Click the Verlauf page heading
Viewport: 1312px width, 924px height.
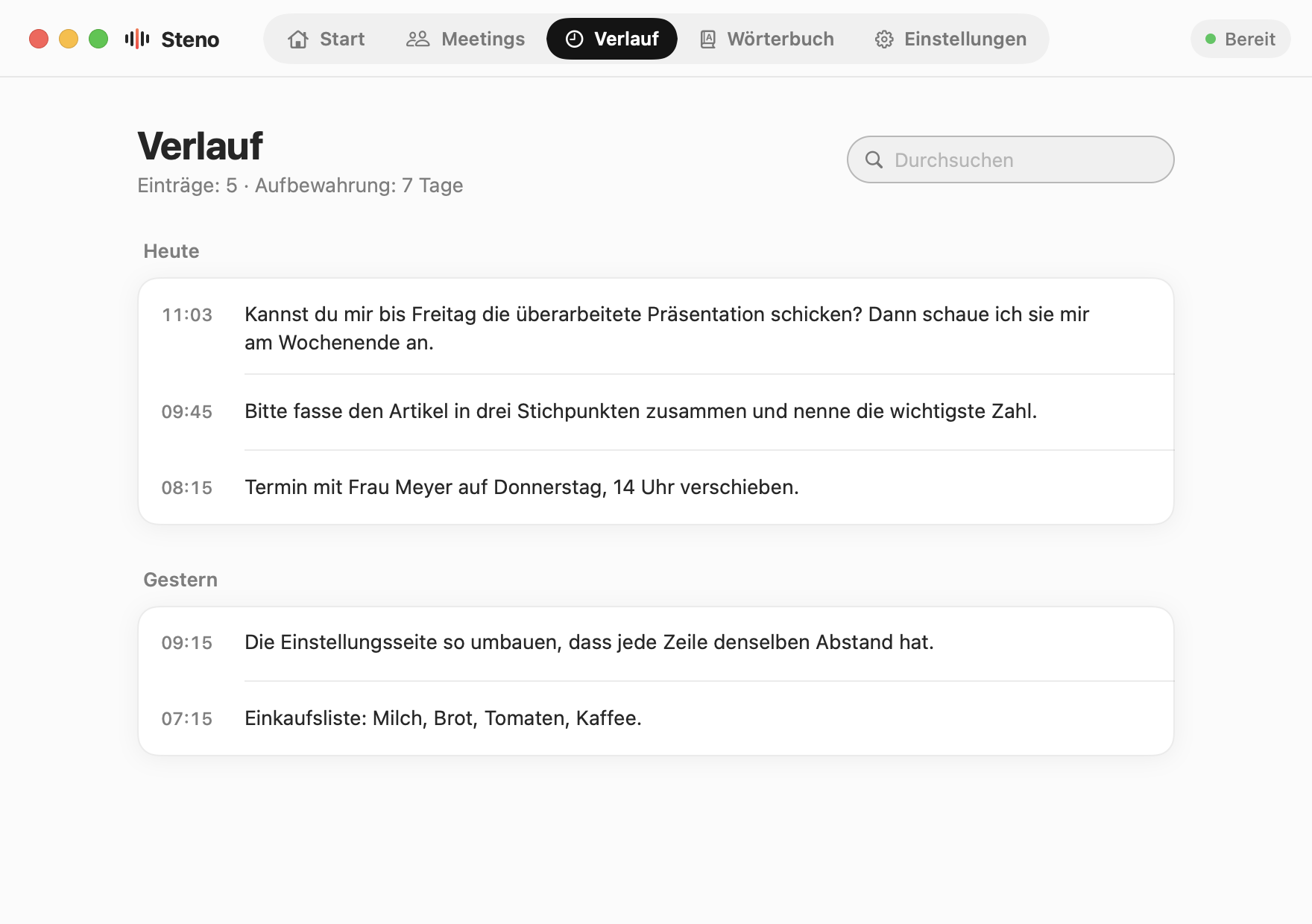pos(200,146)
